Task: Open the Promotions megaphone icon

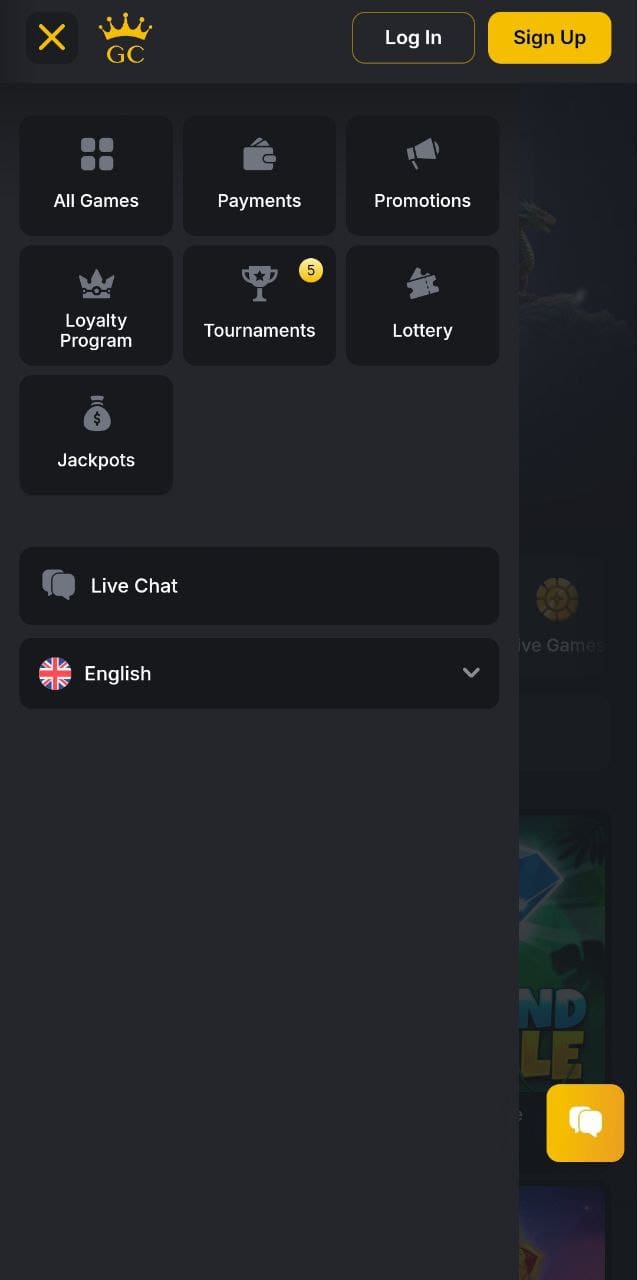Action: coord(422,154)
